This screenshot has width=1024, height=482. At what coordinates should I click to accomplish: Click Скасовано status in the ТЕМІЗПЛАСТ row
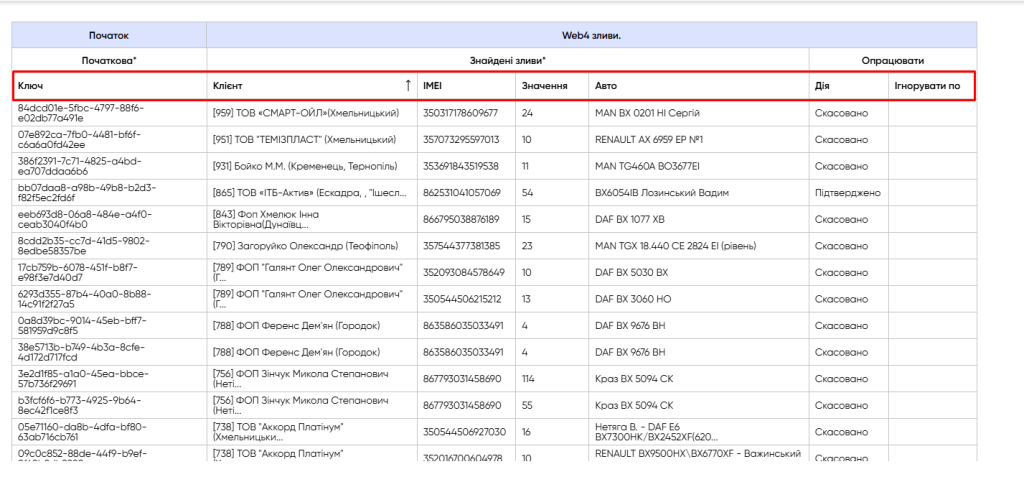[x=841, y=140]
